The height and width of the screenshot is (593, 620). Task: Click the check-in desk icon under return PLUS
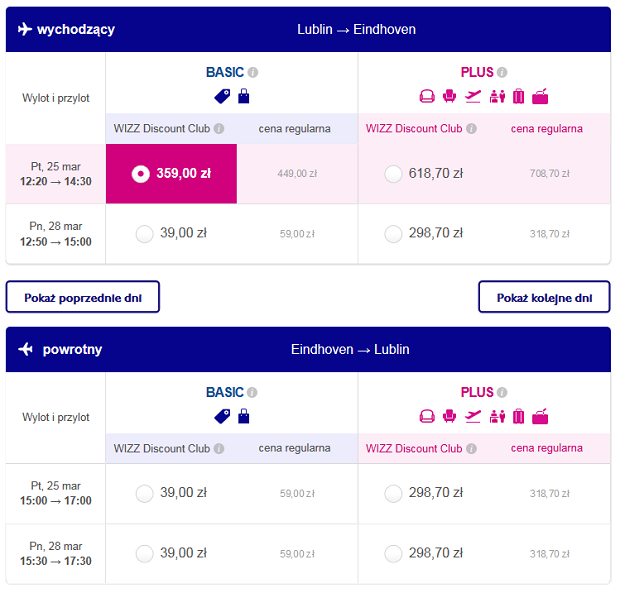497,416
